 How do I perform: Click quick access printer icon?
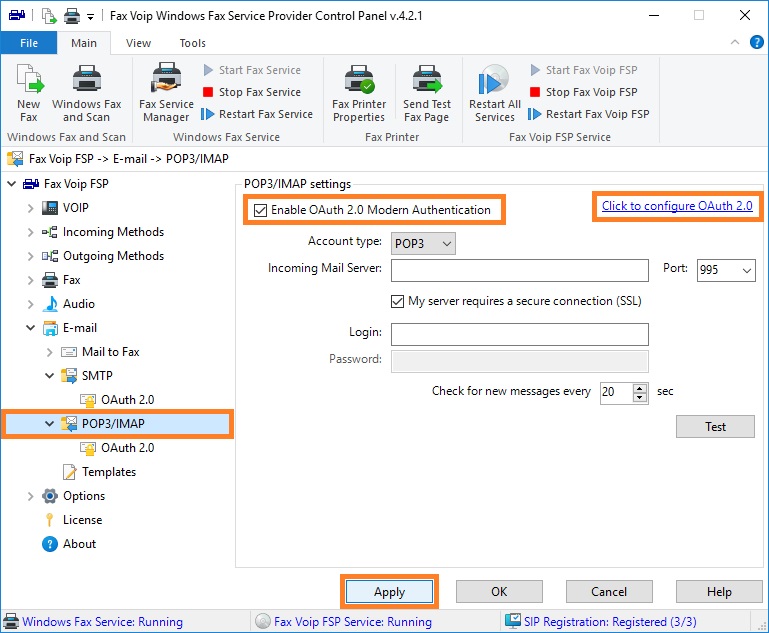coord(72,16)
